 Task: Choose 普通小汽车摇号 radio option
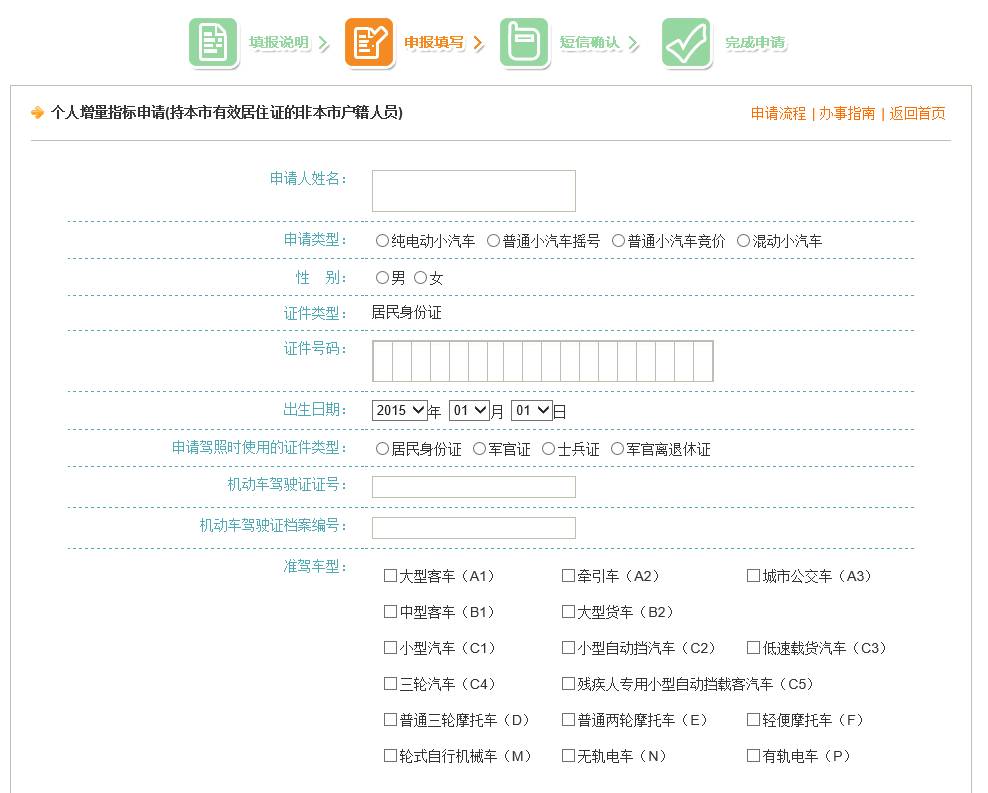(494, 241)
